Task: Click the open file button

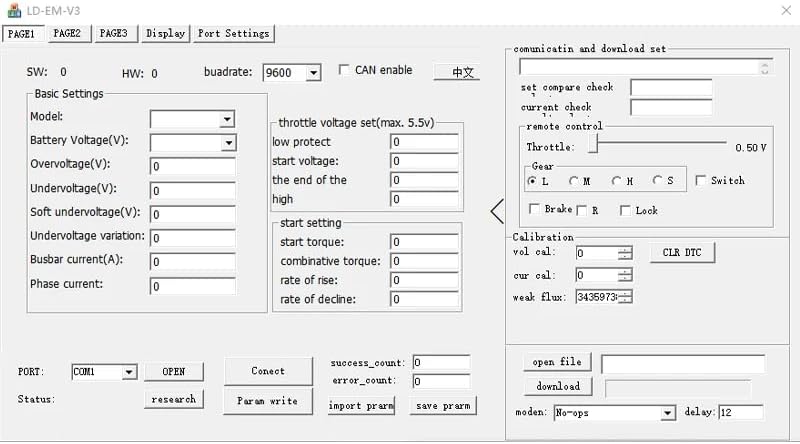Action: (x=557, y=362)
